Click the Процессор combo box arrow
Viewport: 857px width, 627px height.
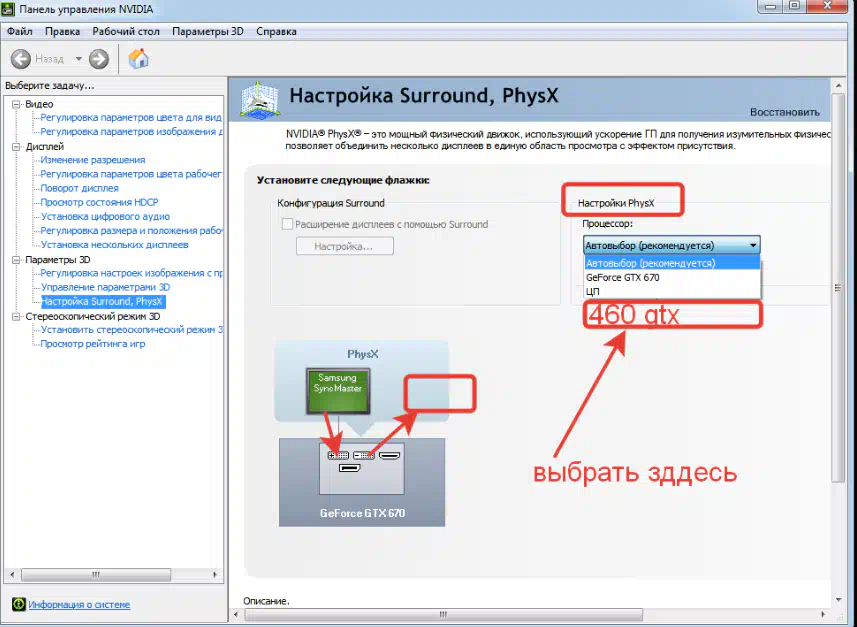[753, 245]
